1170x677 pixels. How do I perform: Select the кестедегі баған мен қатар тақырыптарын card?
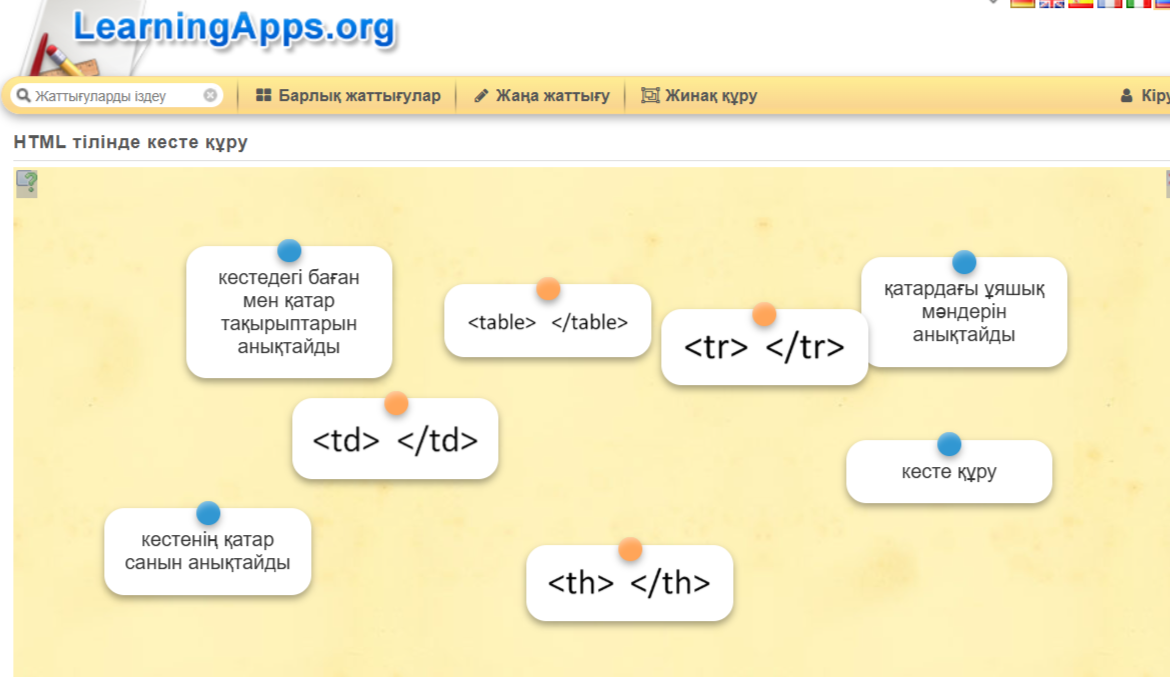coord(289,312)
